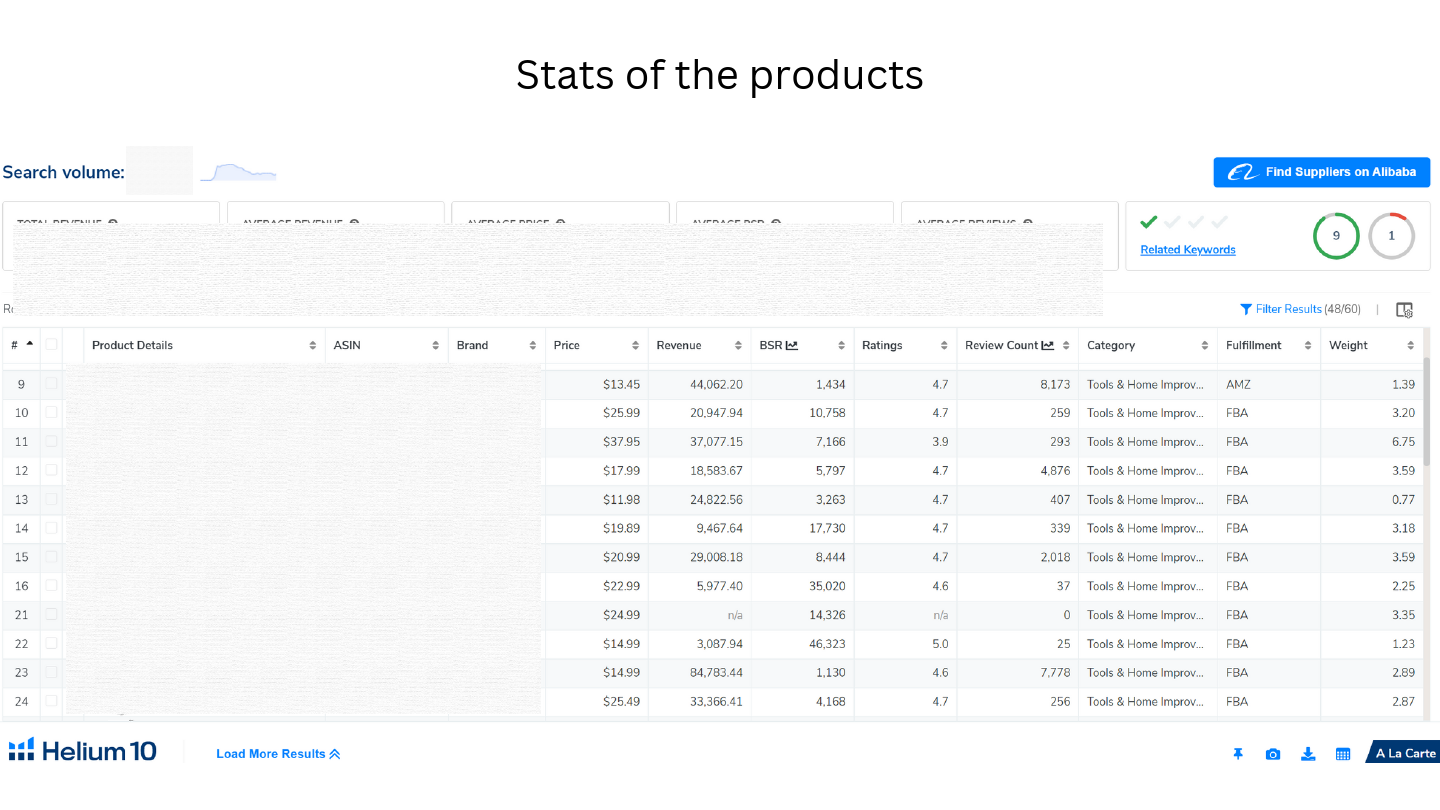Open the Related Keywords link
Image resolution: width=1440 pixels, height=810 pixels.
coord(1187,249)
